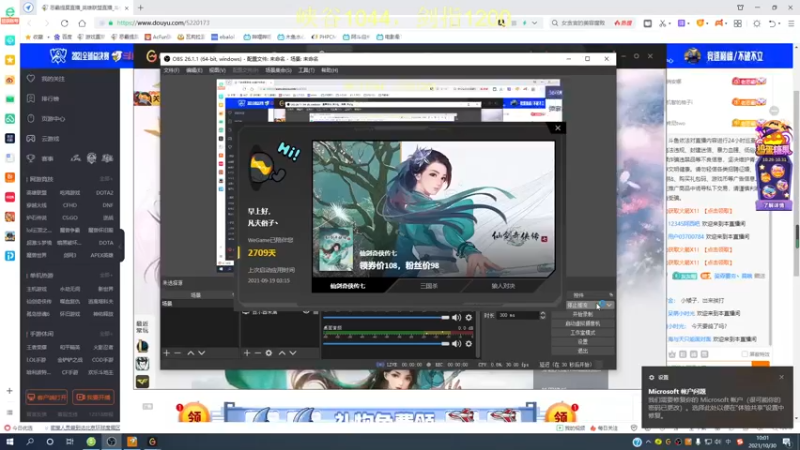Screen dimensions: 800x450
Task: Add a new scene with plus icon
Action: 166,353
